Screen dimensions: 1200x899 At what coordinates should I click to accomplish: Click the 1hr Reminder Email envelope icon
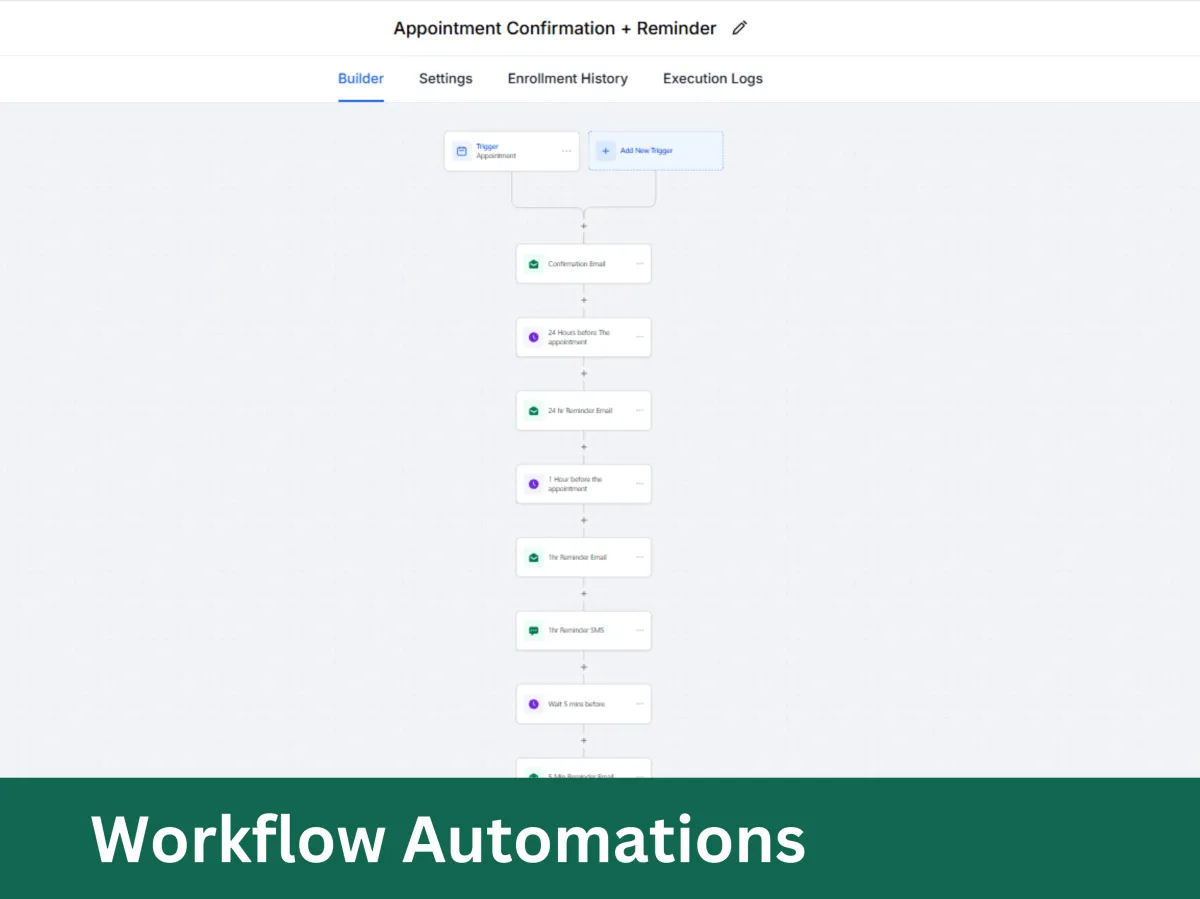(x=533, y=557)
